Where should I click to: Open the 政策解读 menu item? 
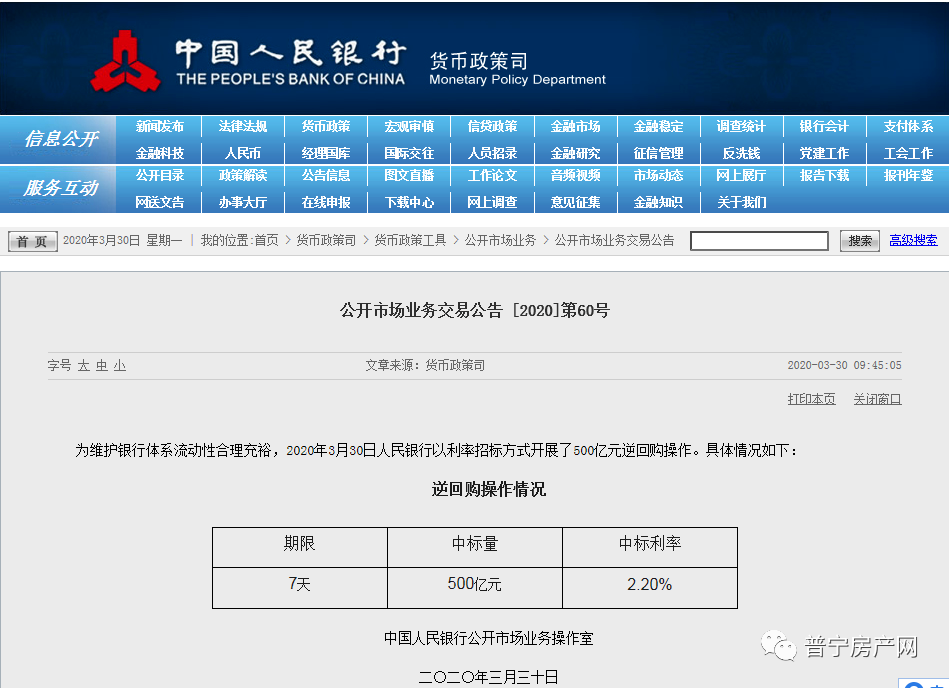243,175
